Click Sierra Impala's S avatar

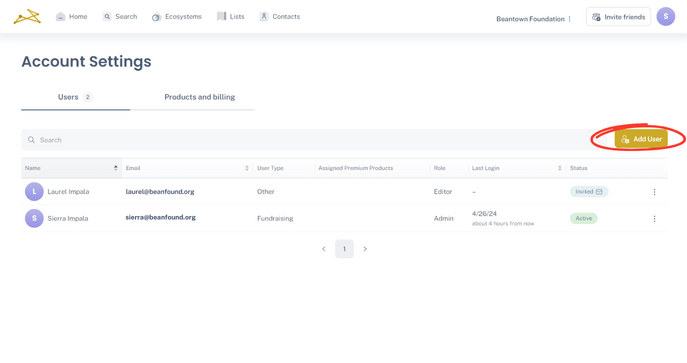34,218
